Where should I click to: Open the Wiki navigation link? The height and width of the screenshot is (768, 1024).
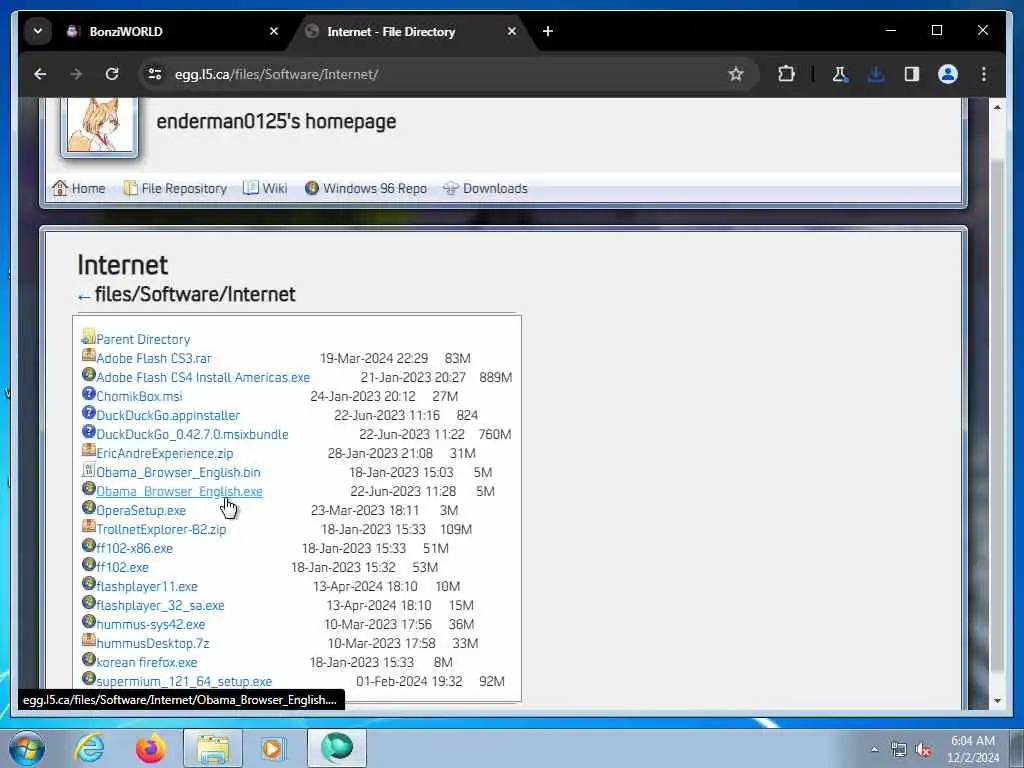265,189
